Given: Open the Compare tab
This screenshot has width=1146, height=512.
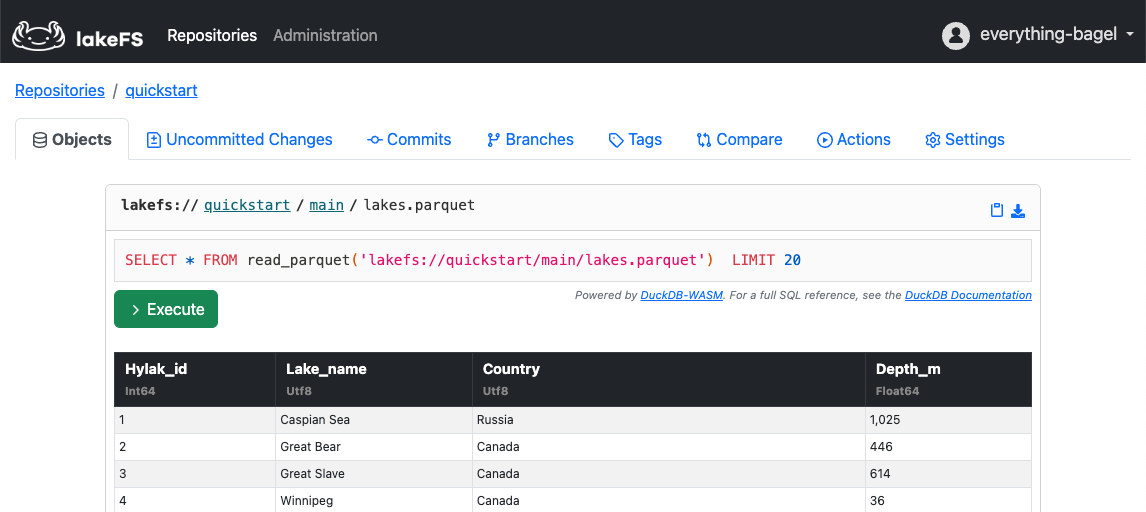Looking at the screenshot, I should pyautogui.click(x=739, y=140).
